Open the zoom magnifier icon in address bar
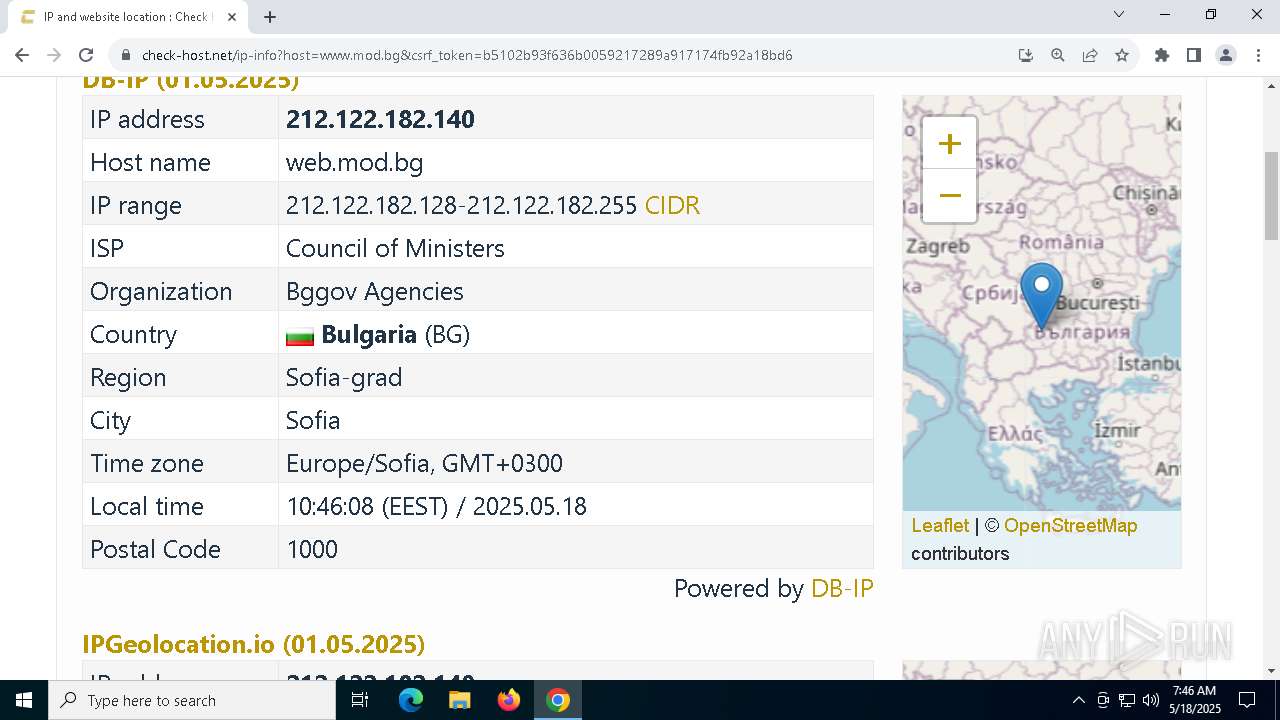Image resolution: width=1280 pixels, height=720 pixels. coord(1058,55)
